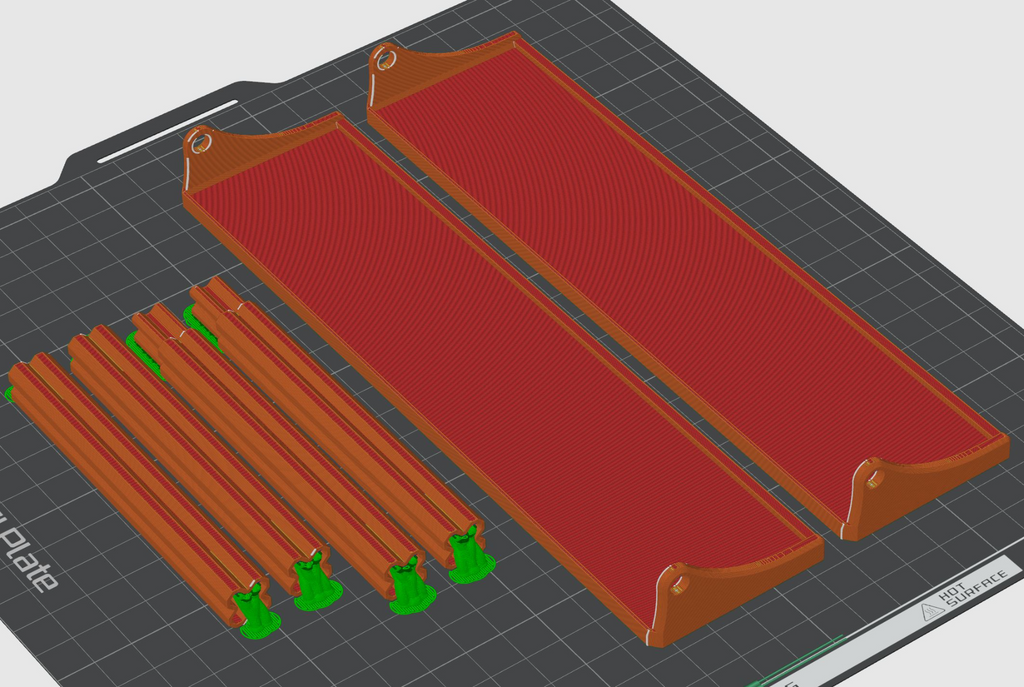Click green support under third rod's near end

point(410,589)
